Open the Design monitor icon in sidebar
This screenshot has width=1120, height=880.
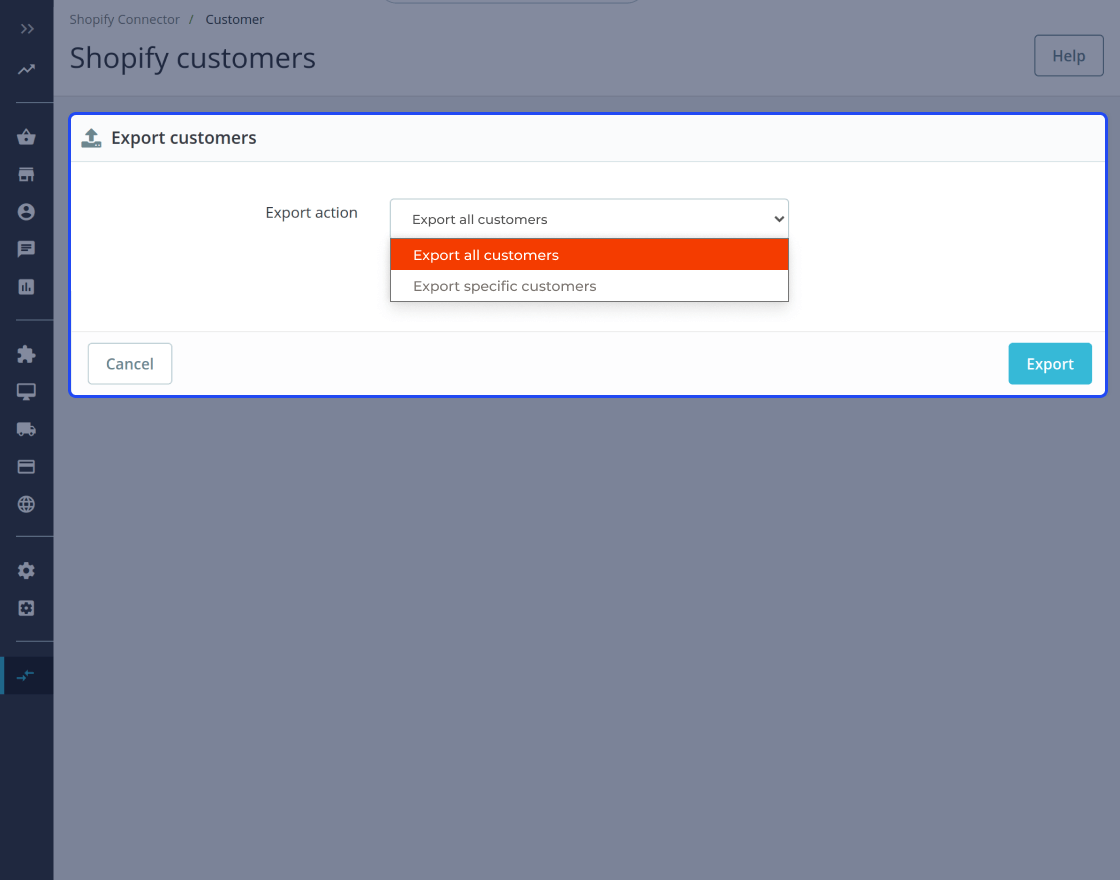click(x=26, y=391)
